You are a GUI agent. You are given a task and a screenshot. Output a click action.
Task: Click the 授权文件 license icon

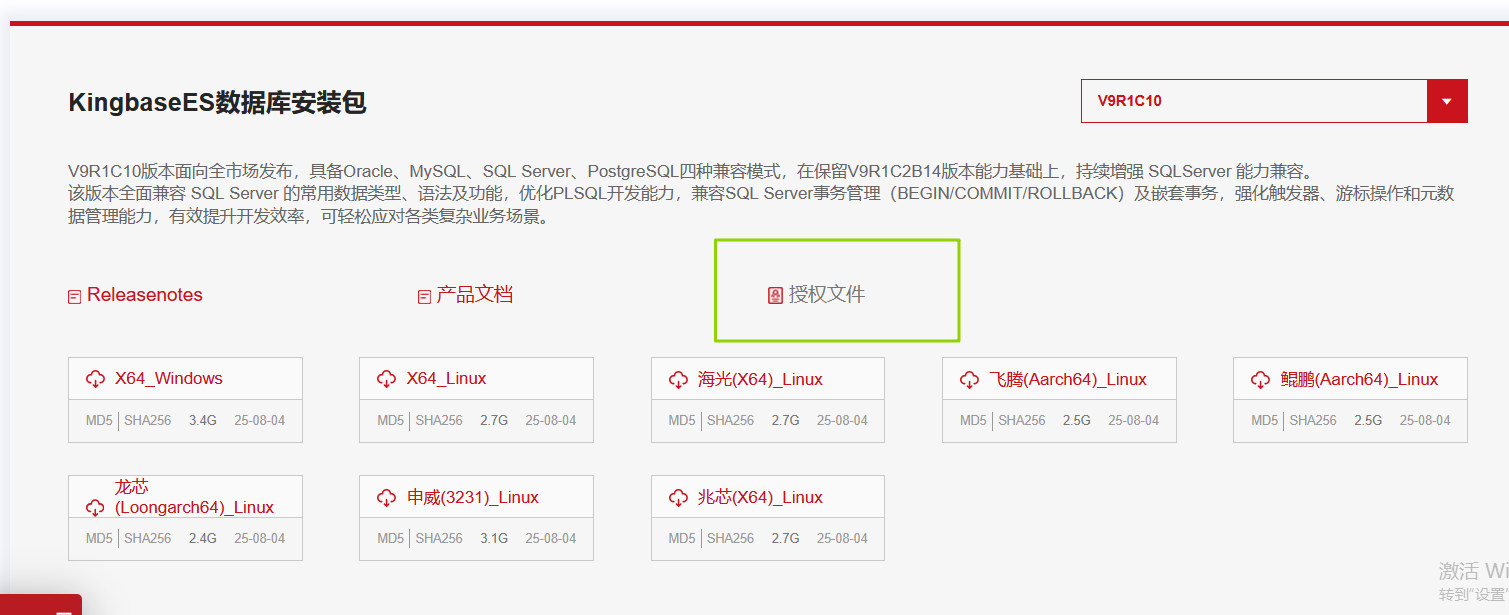point(775,296)
